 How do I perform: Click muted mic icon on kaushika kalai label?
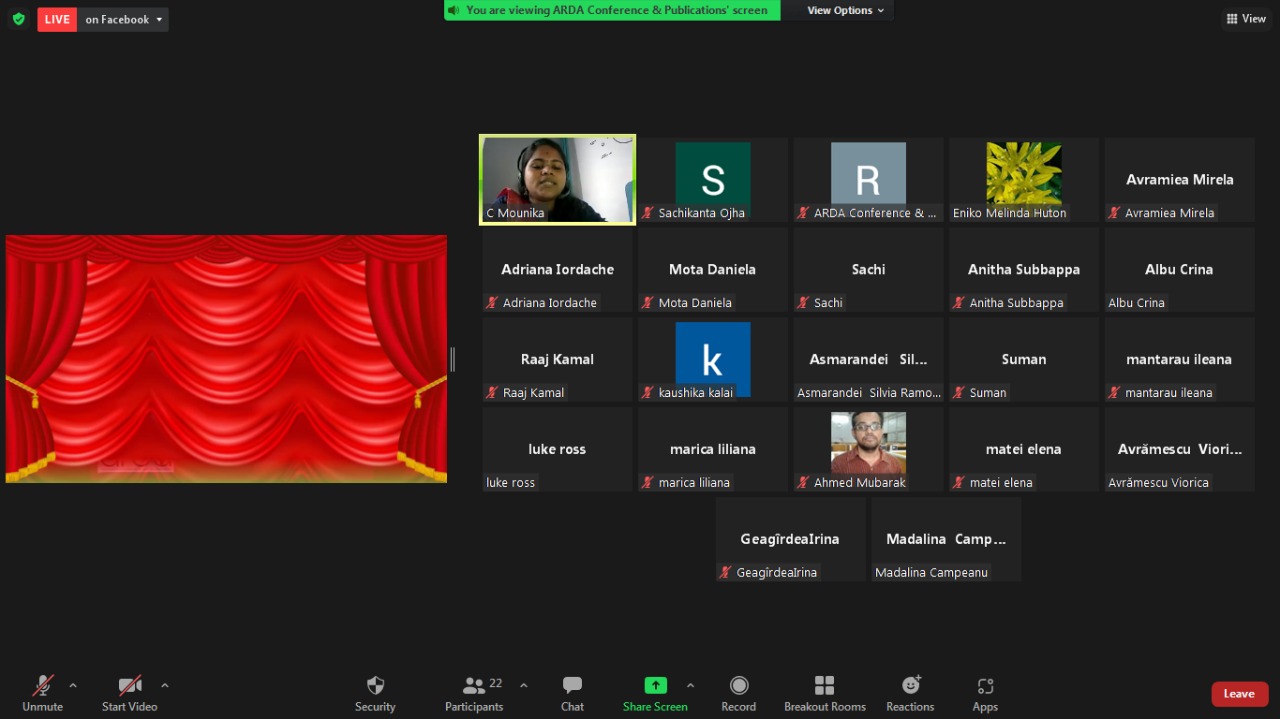tap(648, 393)
